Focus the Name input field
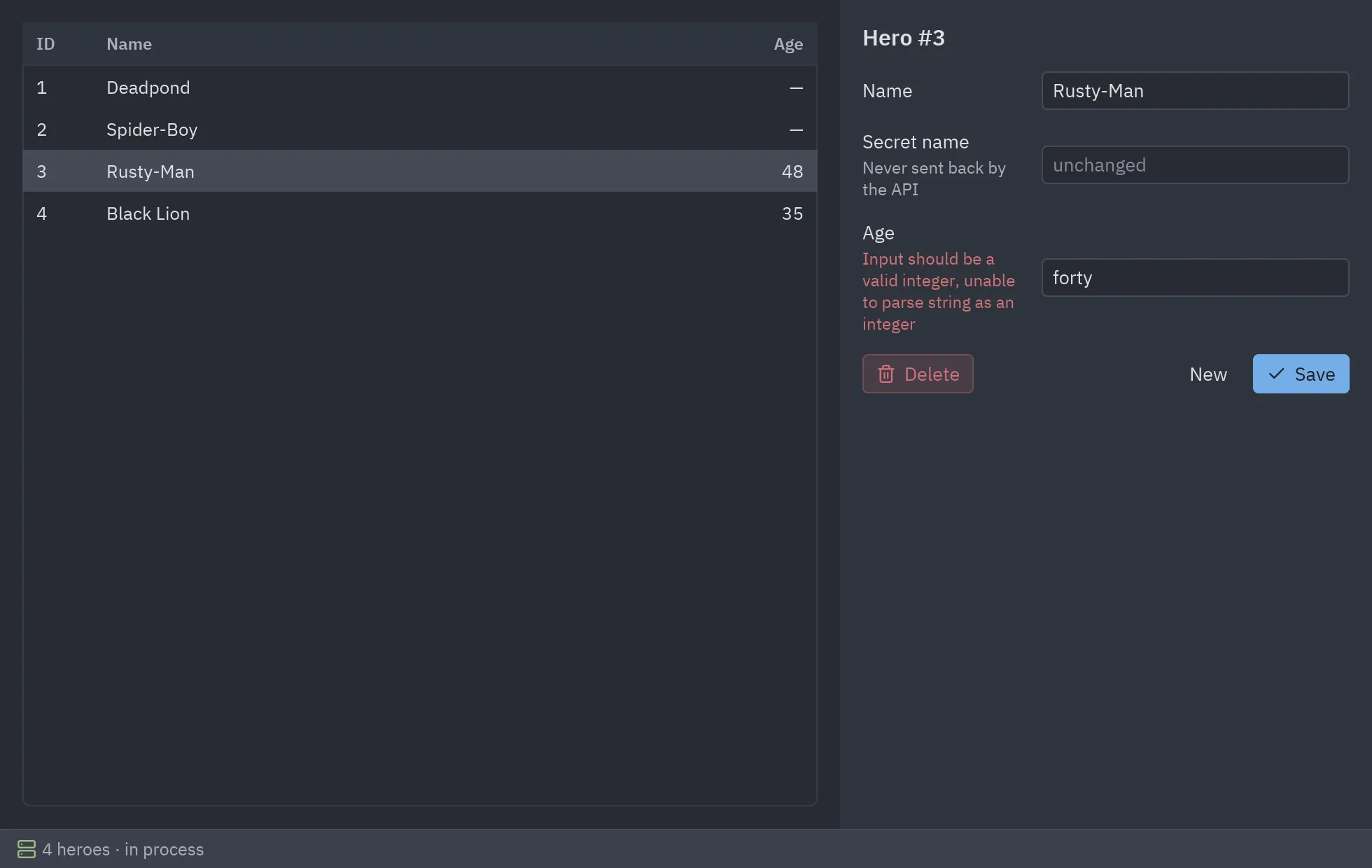 [1195, 91]
